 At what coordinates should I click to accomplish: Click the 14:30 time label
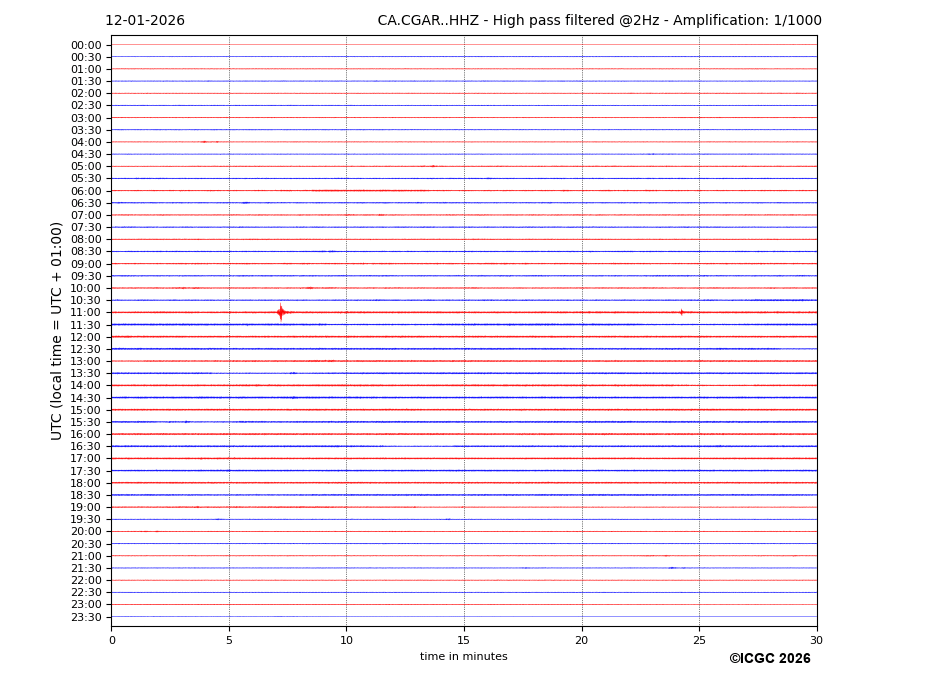(x=86, y=398)
